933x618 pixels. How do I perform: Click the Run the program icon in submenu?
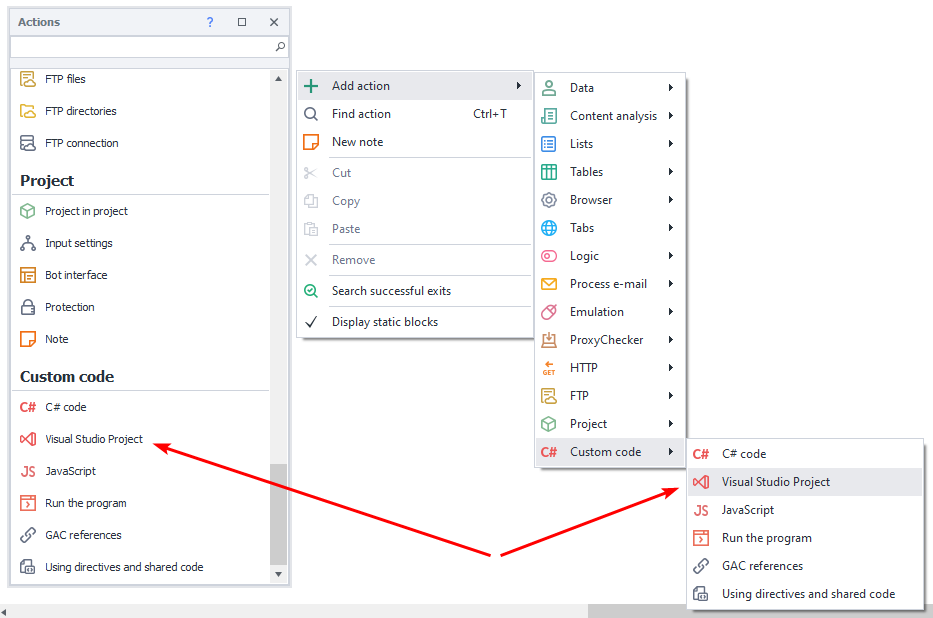point(701,538)
